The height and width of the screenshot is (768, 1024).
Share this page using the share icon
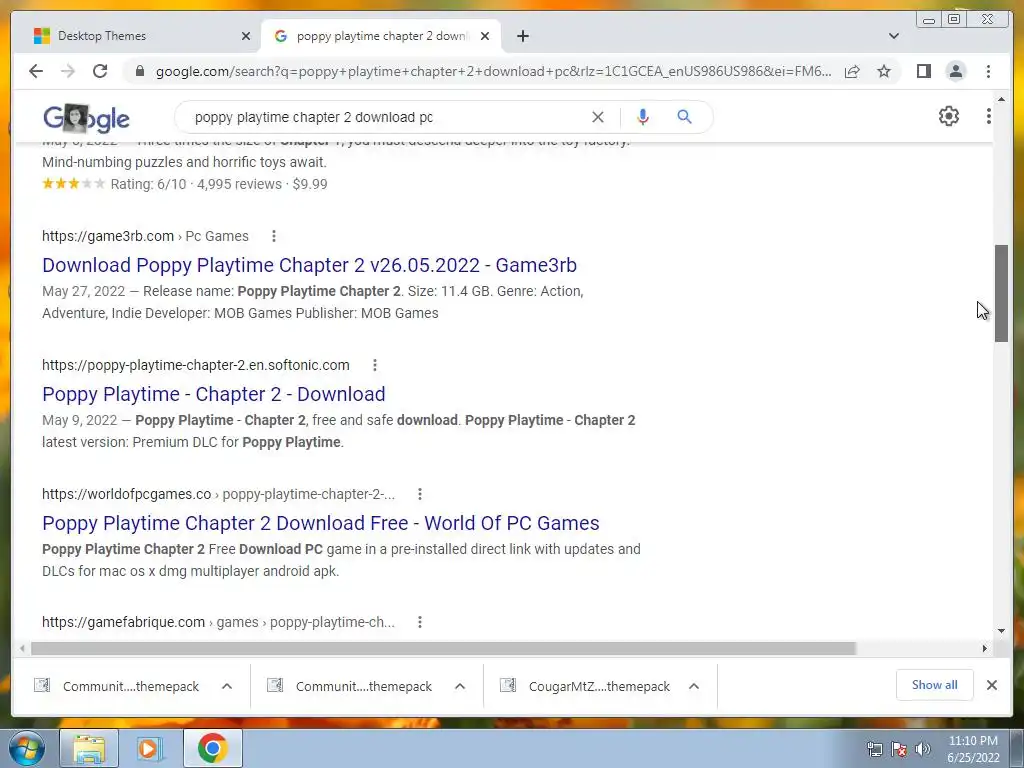click(x=852, y=71)
